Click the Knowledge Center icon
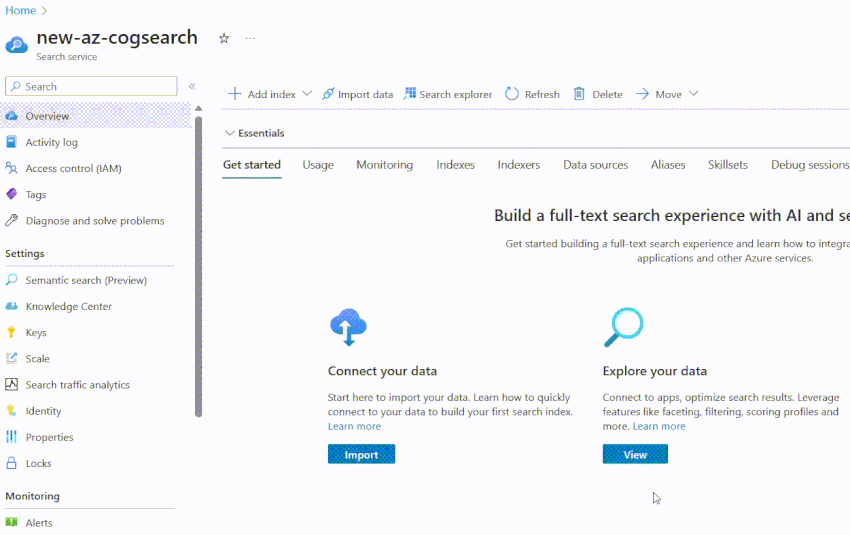The width and height of the screenshot is (850, 535). (11, 306)
